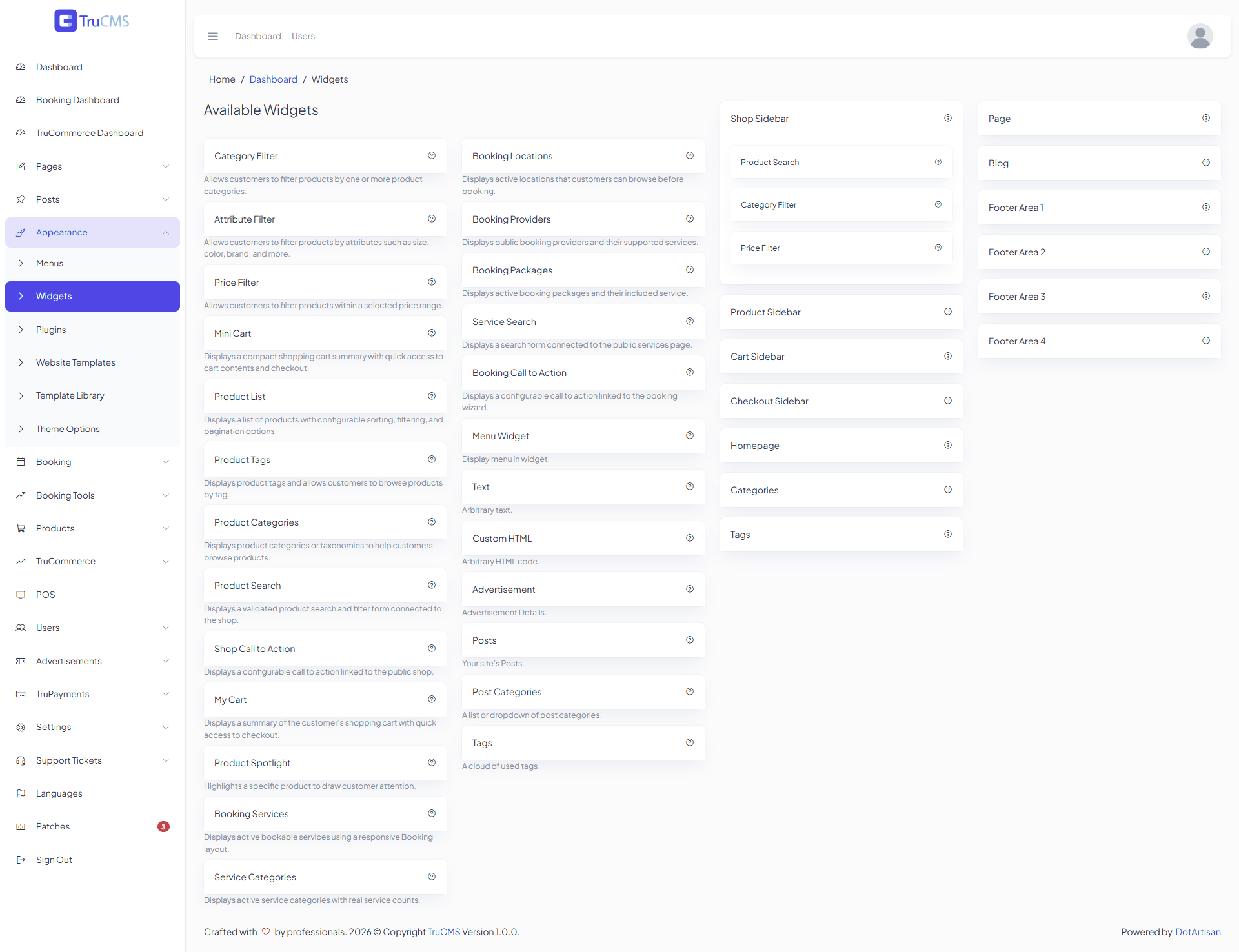
Task: Toggle the hamburger sidebar menu icon
Action: click(213, 36)
